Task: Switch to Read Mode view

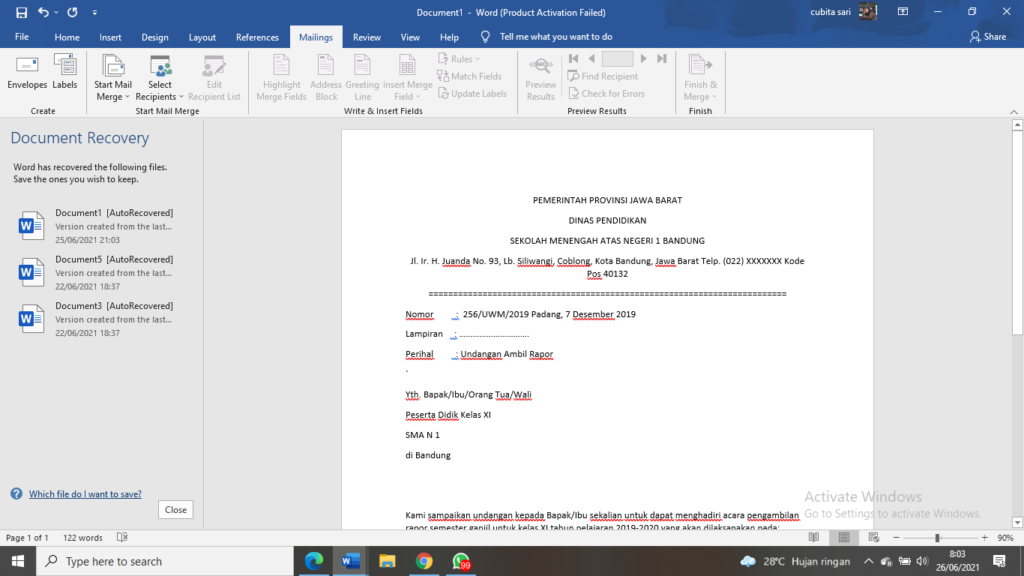Action: pos(814,537)
